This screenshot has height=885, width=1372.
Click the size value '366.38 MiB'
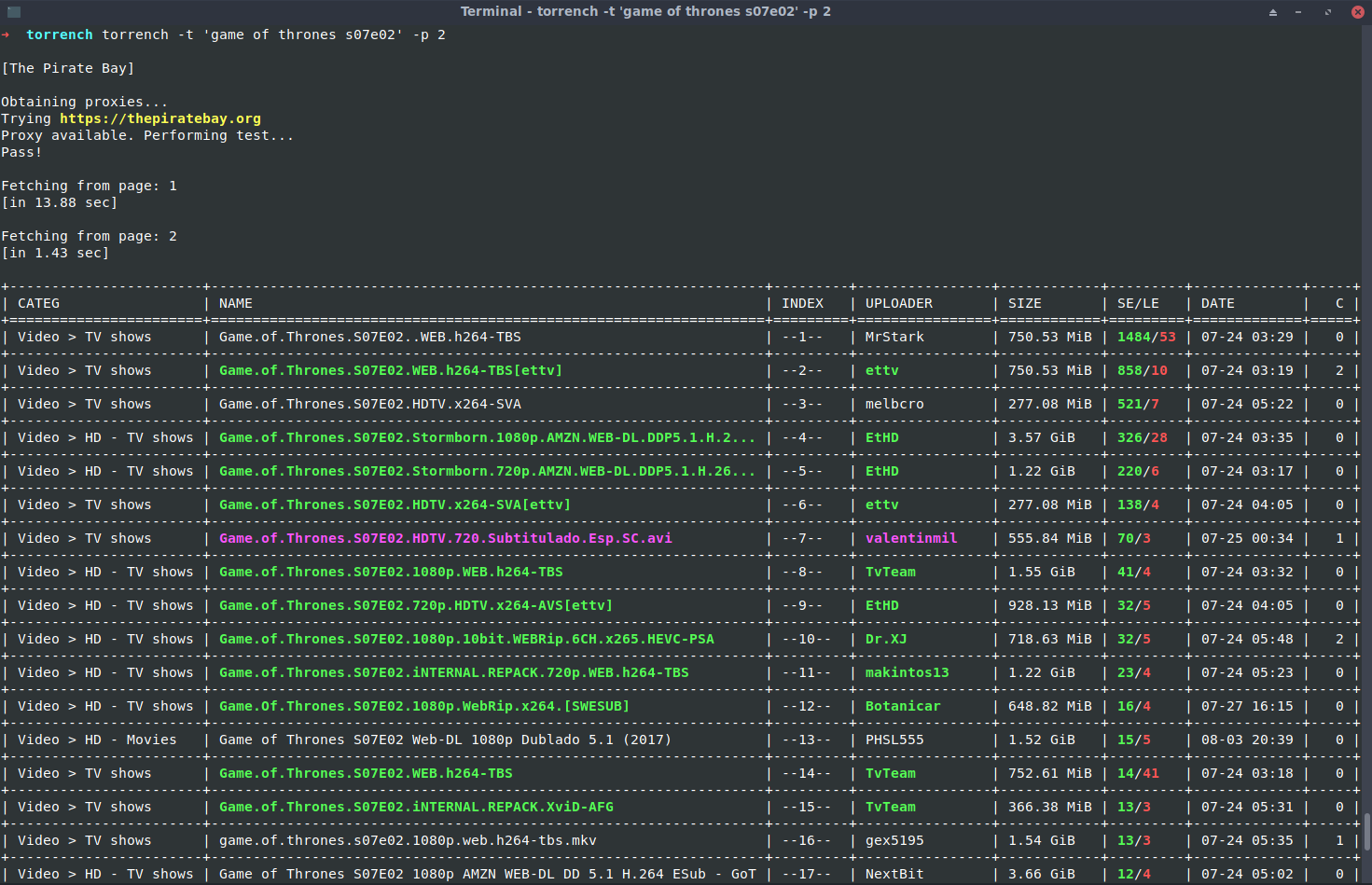pyautogui.click(x=1050, y=807)
